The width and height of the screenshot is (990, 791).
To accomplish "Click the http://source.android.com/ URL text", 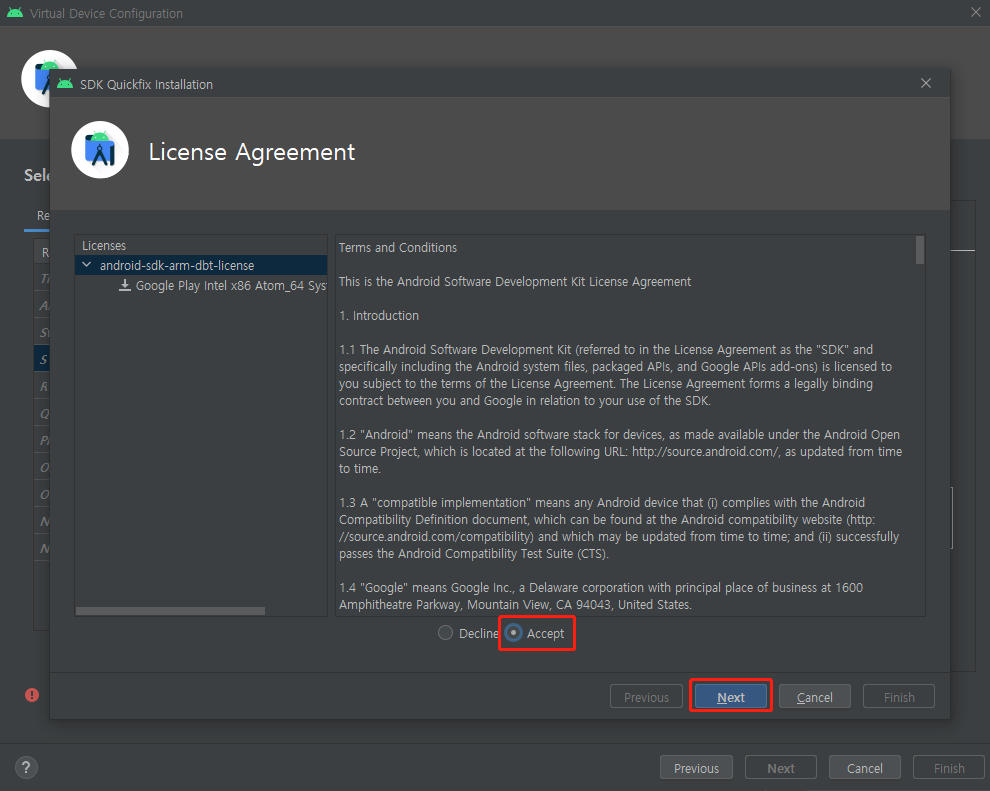I will pyautogui.click(x=707, y=451).
